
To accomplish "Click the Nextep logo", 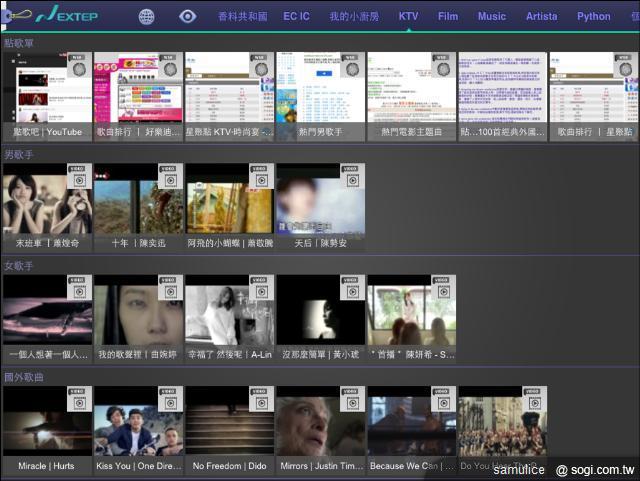I will pyautogui.click(x=67, y=15).
